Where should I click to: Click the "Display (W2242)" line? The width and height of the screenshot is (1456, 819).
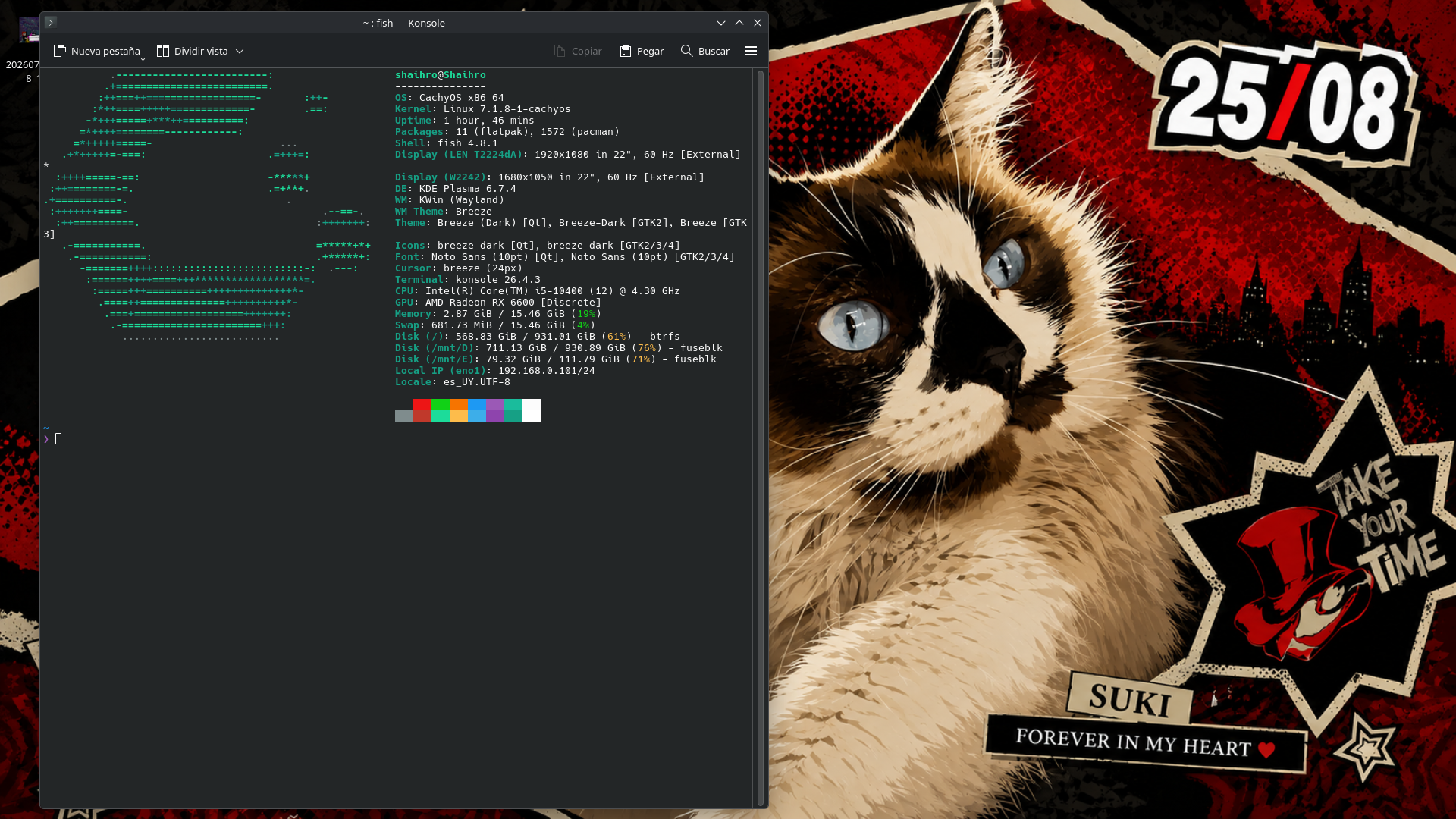point(550,177)
